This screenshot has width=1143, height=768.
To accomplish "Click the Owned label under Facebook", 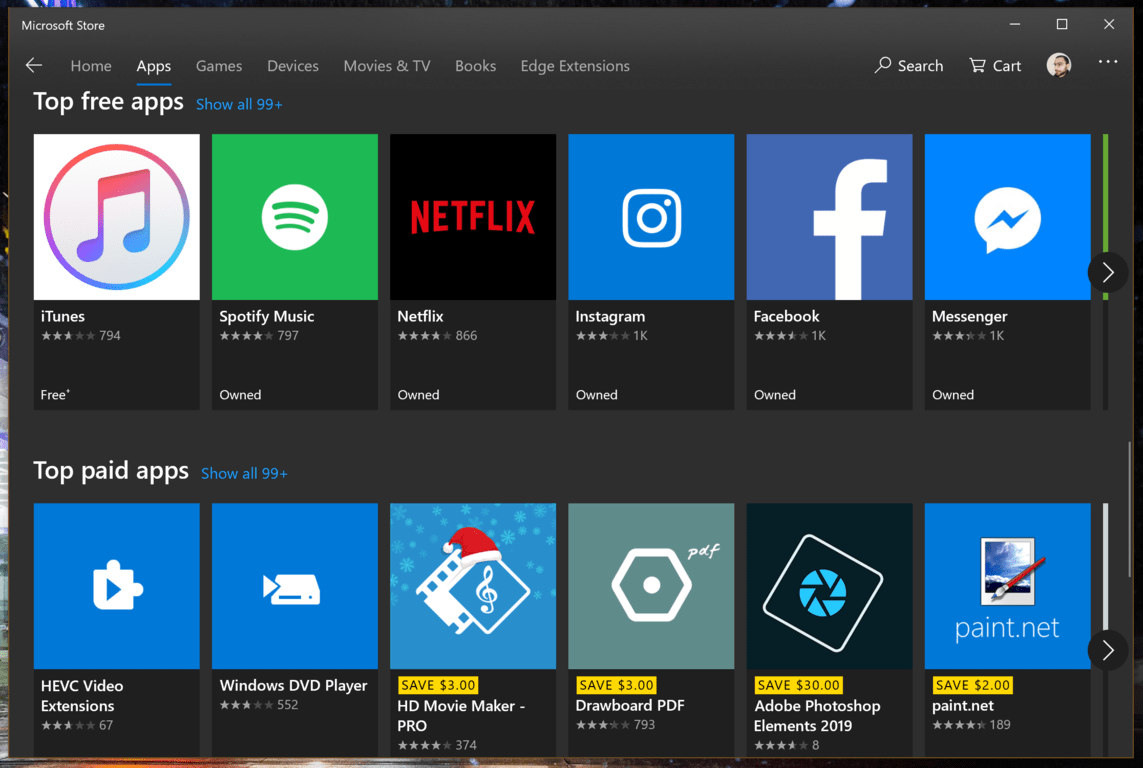I will (775, 395).
